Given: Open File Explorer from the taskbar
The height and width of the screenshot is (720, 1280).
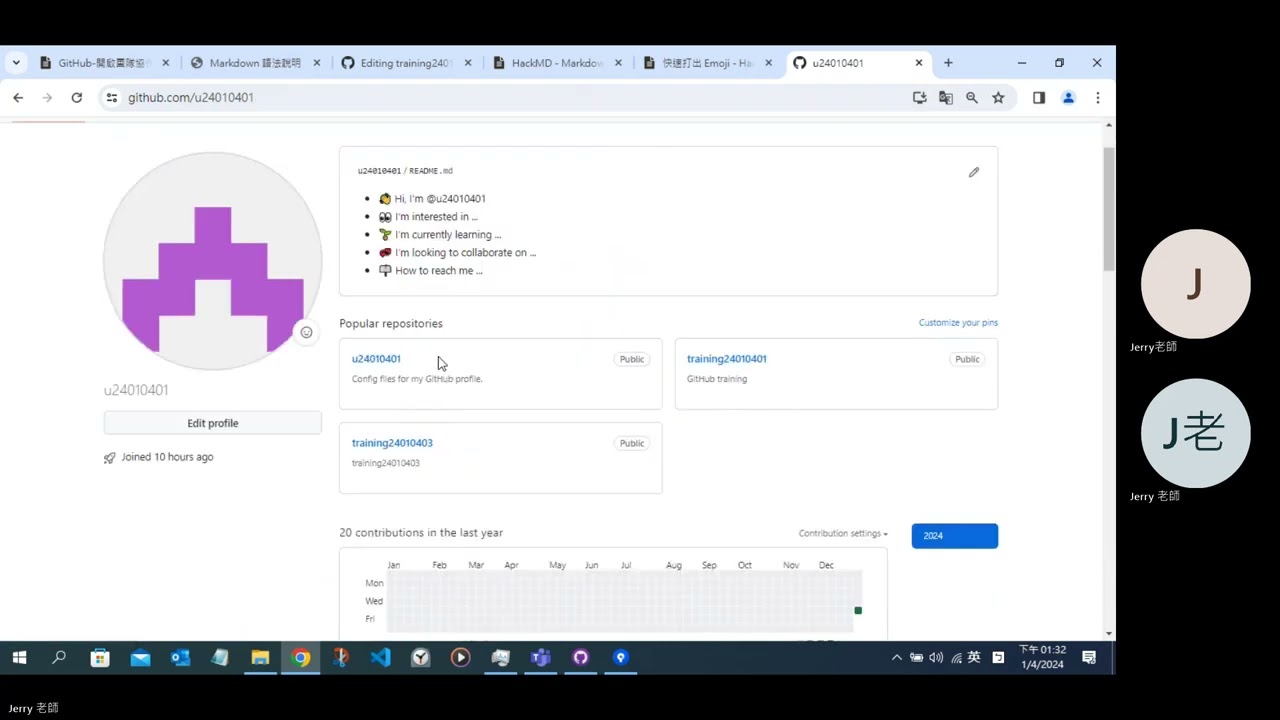Looking at the screenshot, I should [x=260, y=658].
